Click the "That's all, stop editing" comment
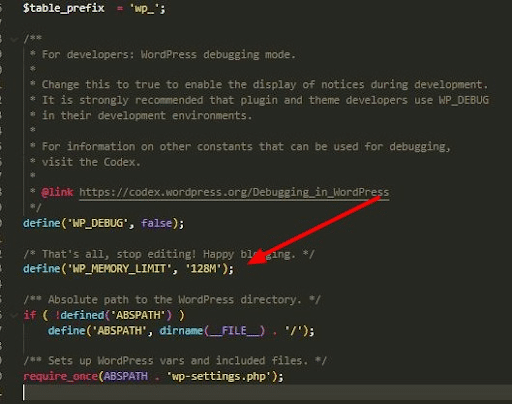The height and width of the screenshot is (404, 512). click(x=169, y=254)
